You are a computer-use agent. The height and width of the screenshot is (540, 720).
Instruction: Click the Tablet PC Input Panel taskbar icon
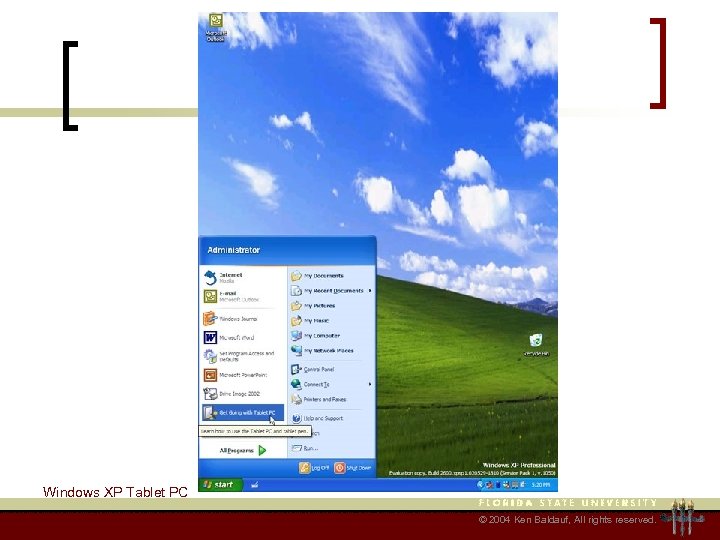click(254, 484)
